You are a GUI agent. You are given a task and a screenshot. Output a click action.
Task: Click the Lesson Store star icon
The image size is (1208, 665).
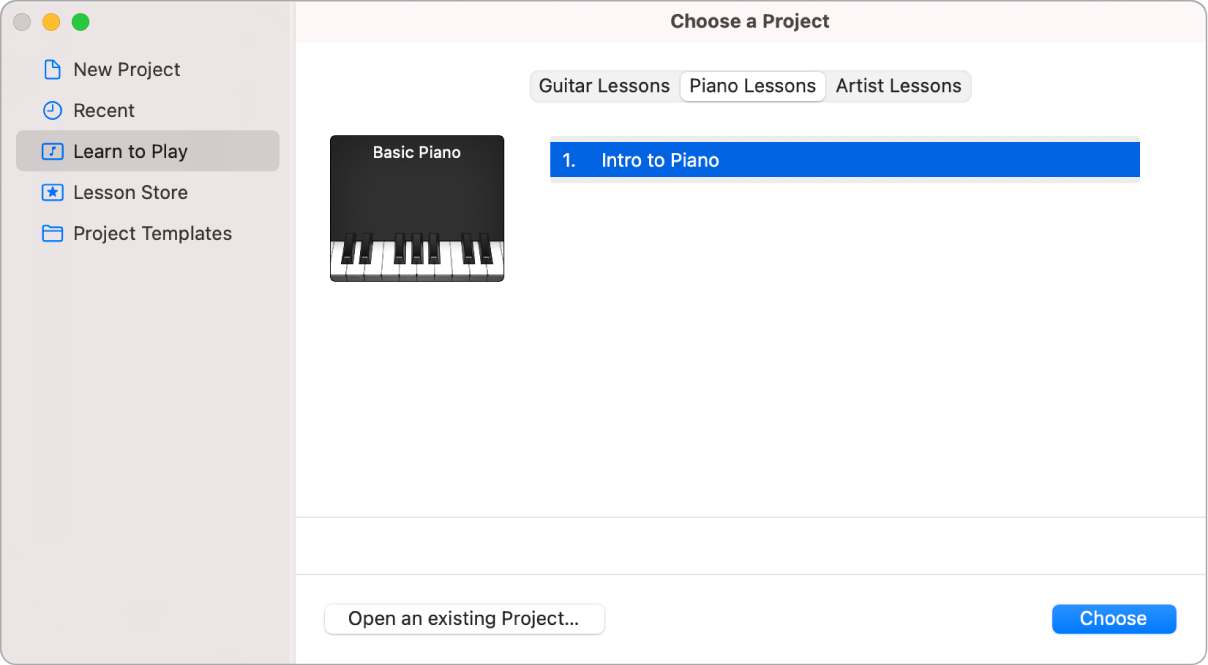(x=52, y=192)
